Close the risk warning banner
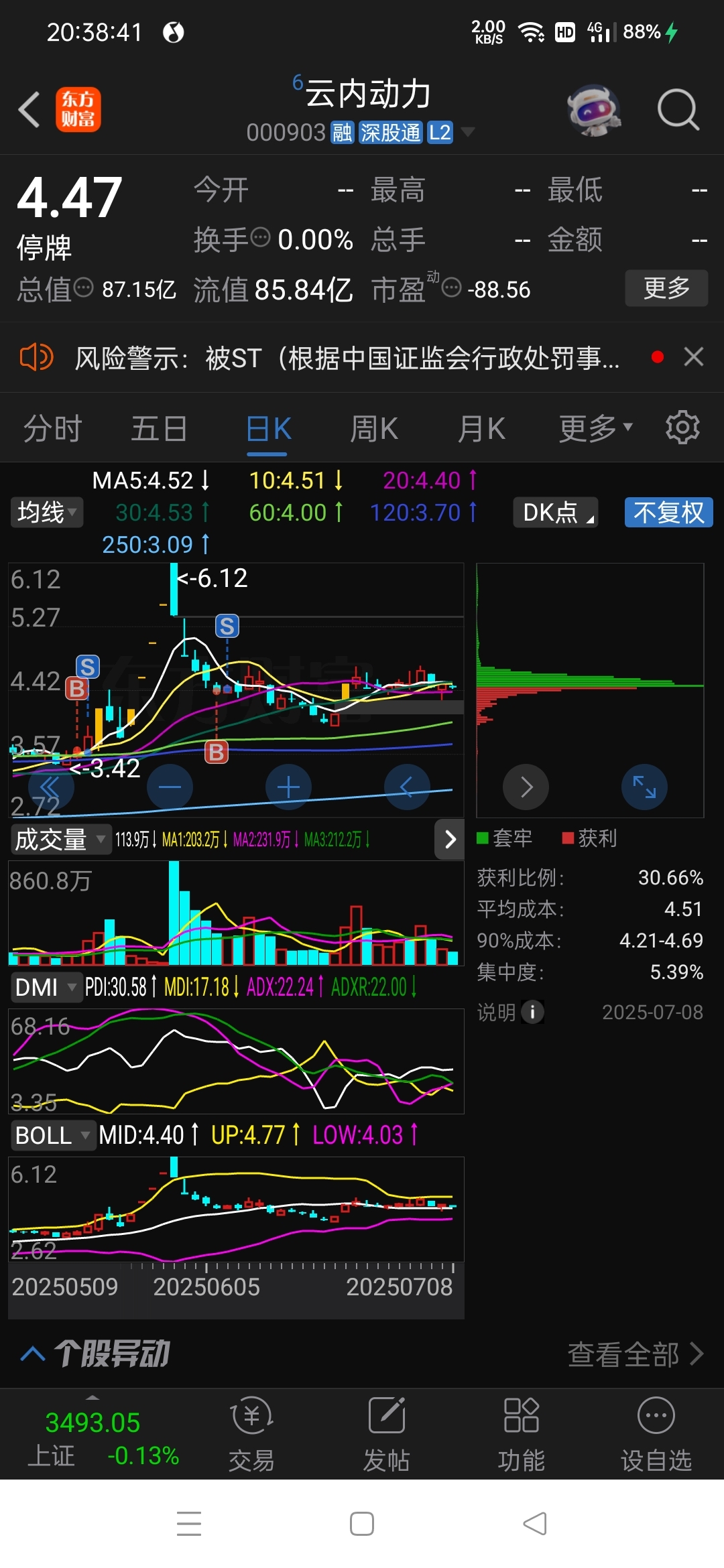The width and height of the screenshot is (724, 1568). pyautogui.click(x=694, y=357)
